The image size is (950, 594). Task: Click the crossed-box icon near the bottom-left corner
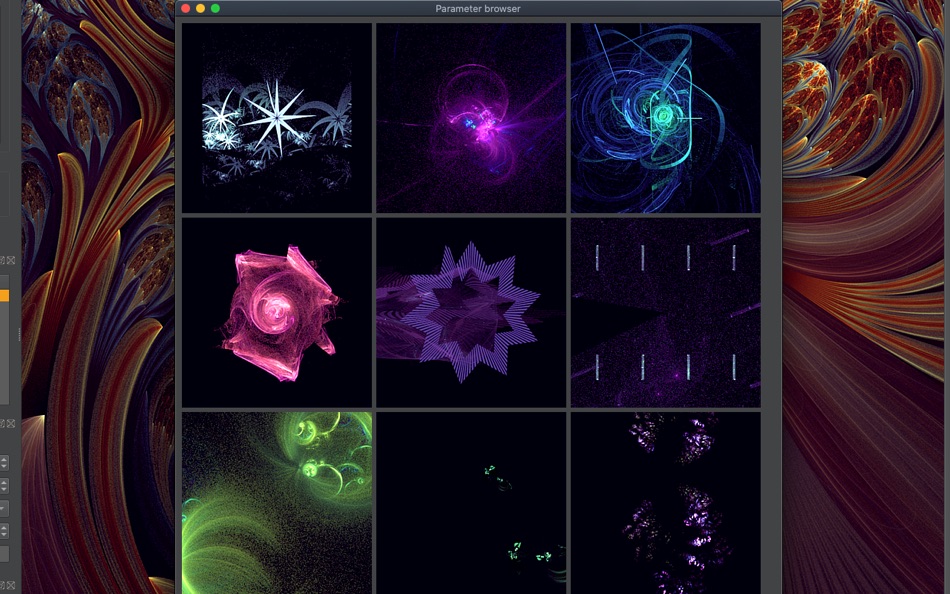coord(10,583)
